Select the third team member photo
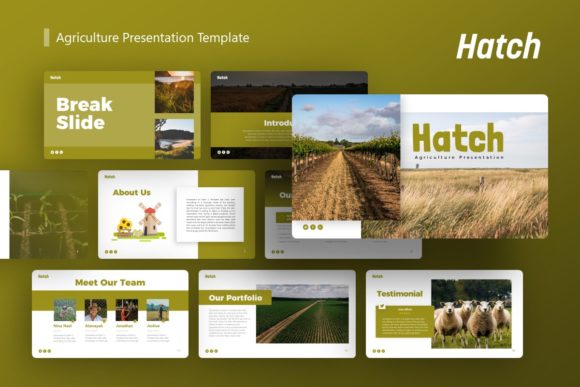The image size is (580, 387). [x=127, y=310]
